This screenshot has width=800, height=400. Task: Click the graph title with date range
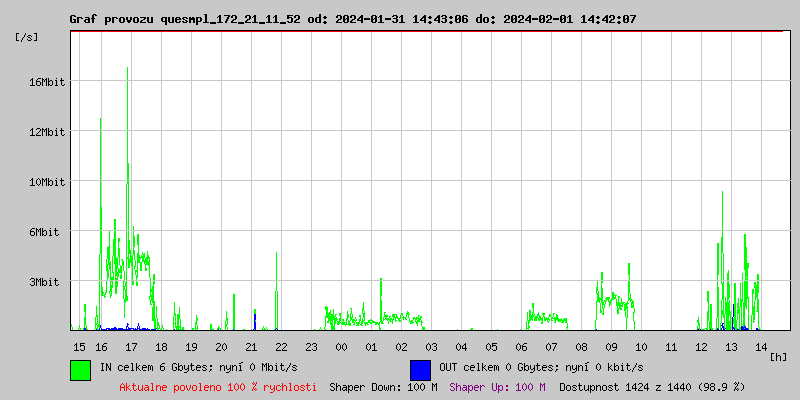(x=352, y=19)
